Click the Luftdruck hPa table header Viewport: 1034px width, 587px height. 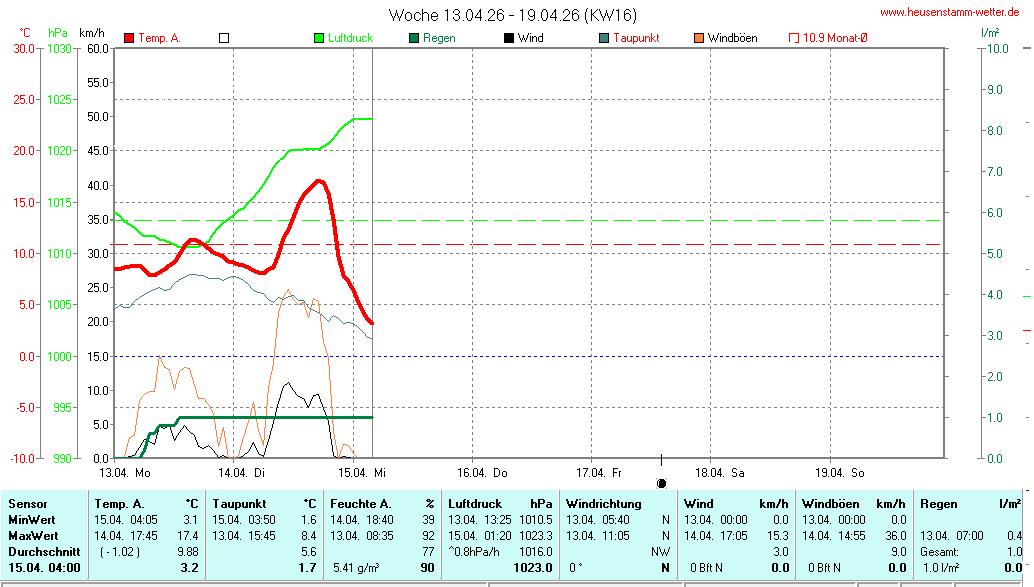[500, 504]
